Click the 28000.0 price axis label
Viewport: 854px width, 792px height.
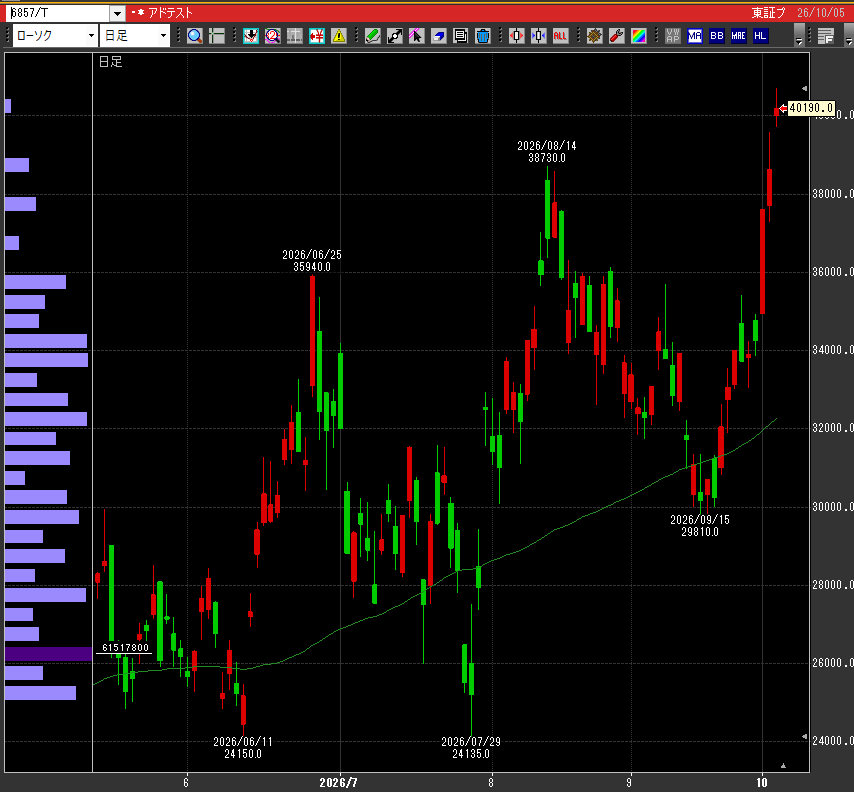click(833, 584)
